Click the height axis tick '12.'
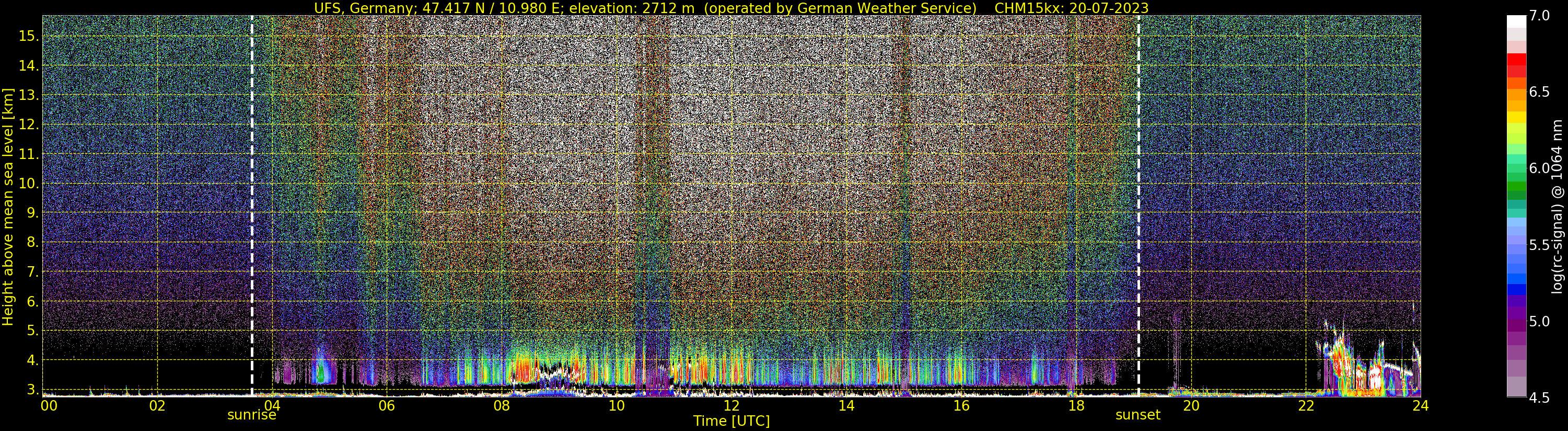Viewport: 1568px width, 431px height. pos(29,124)
